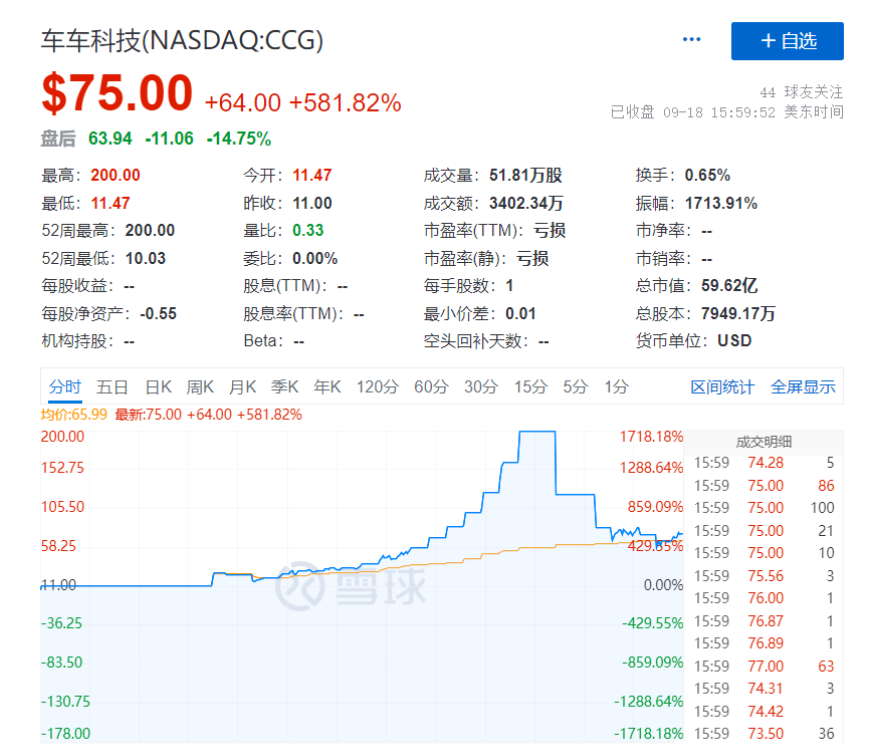880x744 pixels.
Task: Select the trade row priced 75.56
Action: click(x=764, y=576)
